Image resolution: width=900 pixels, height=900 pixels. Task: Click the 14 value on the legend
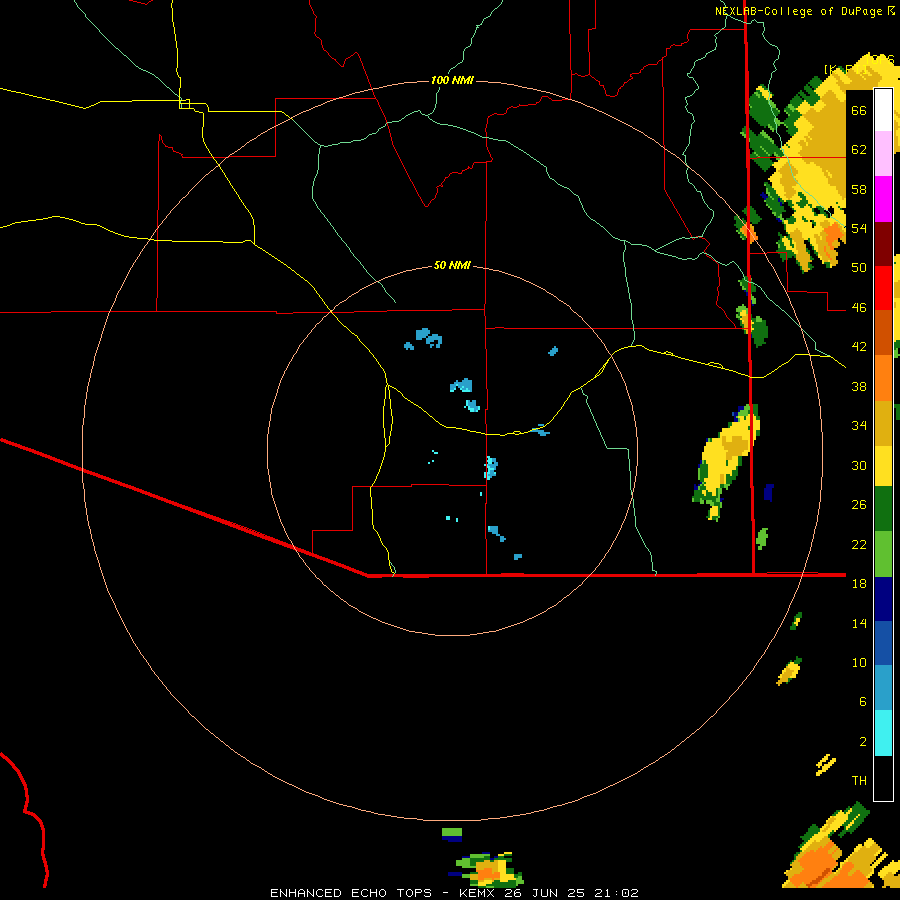tap(859, 623)
